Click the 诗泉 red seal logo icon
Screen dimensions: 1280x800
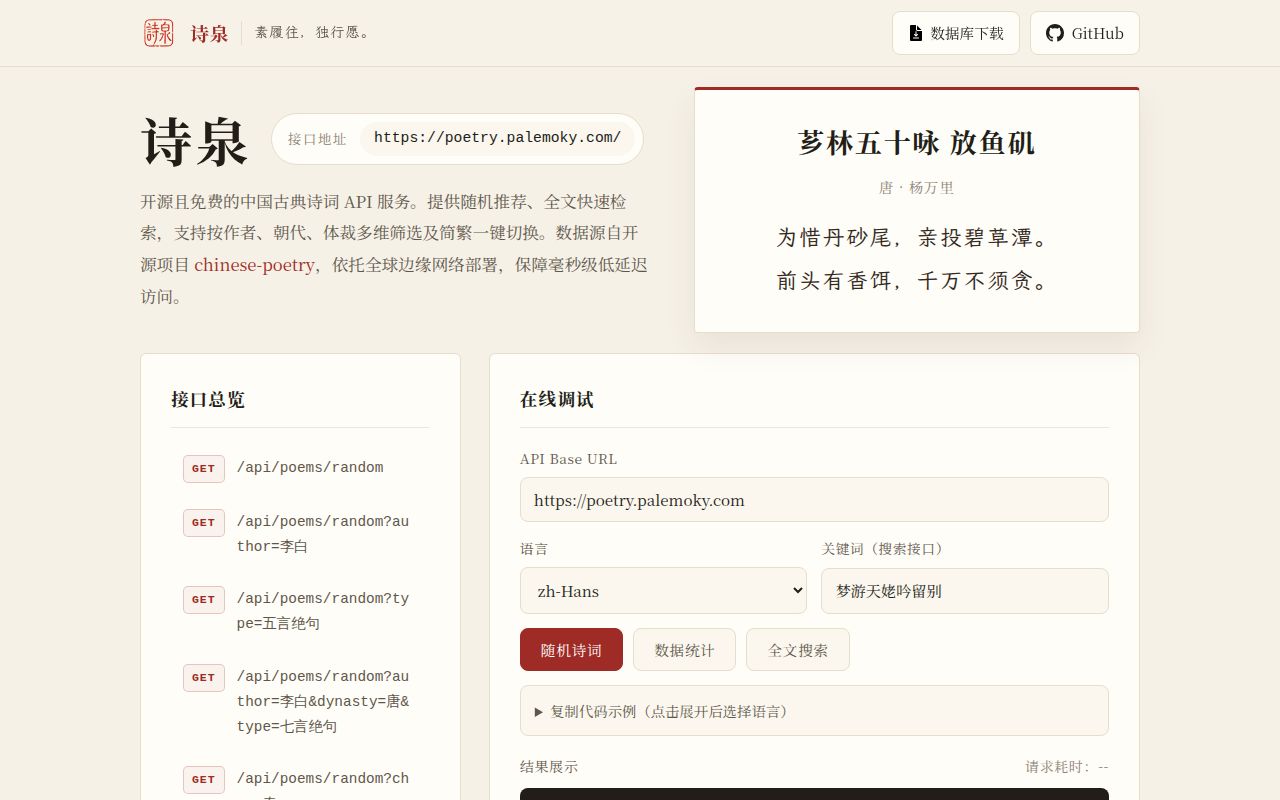pyautogui.click(x=158, y=33)
